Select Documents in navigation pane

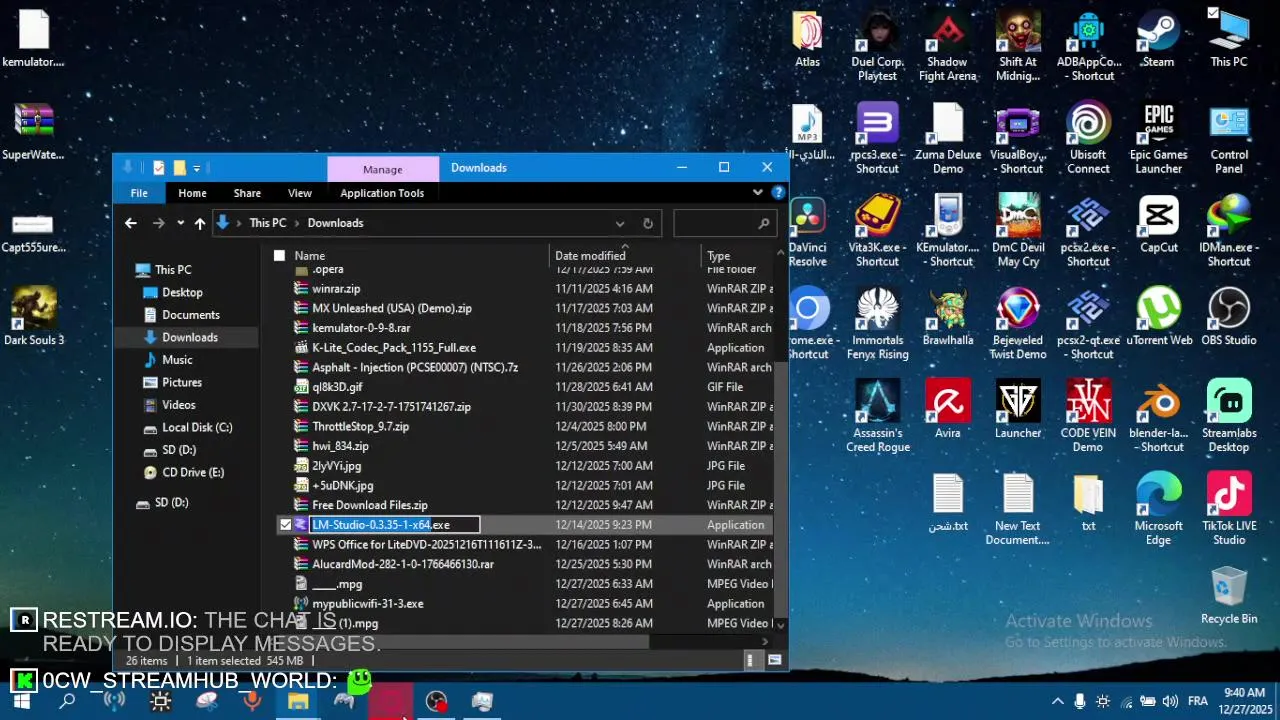pos(190,315)
